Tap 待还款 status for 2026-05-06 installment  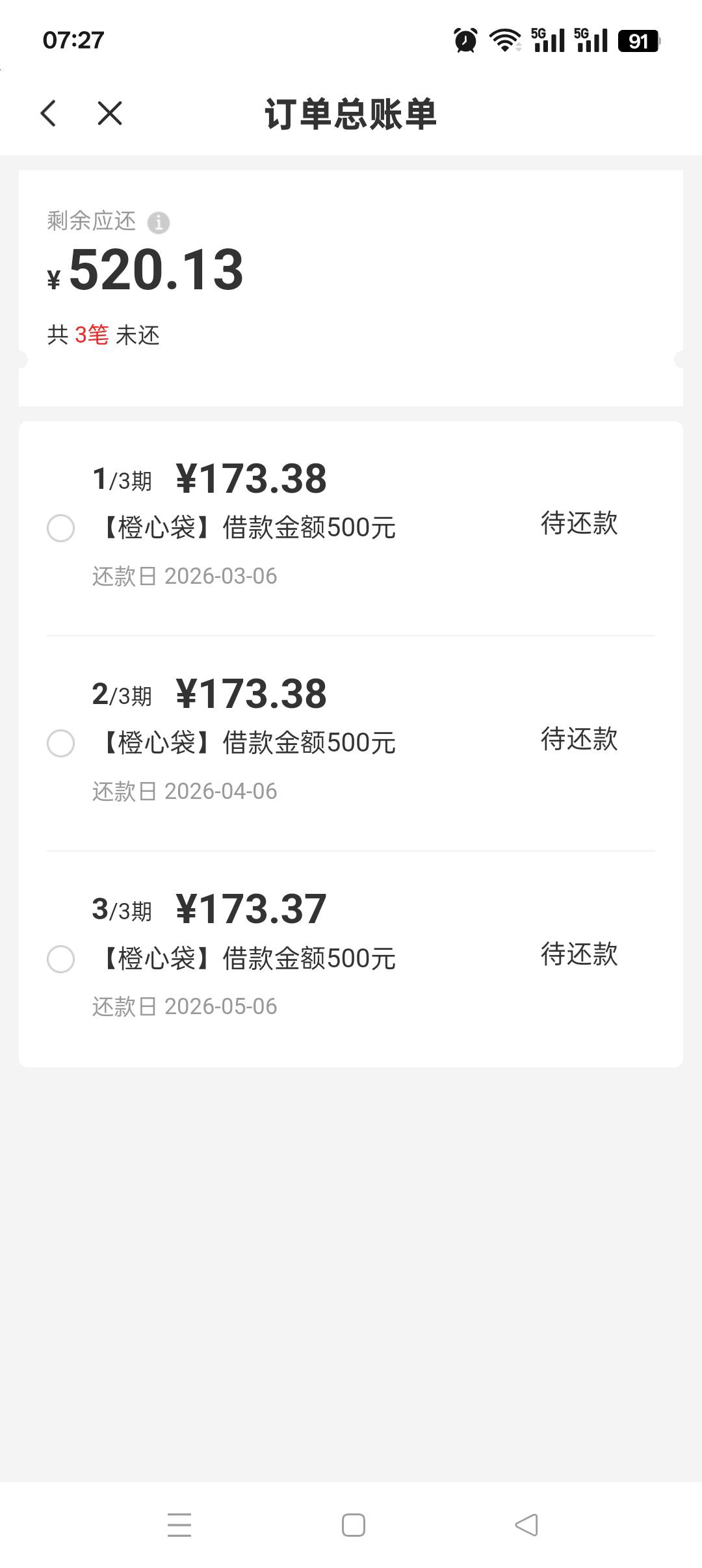coord(579,954)
